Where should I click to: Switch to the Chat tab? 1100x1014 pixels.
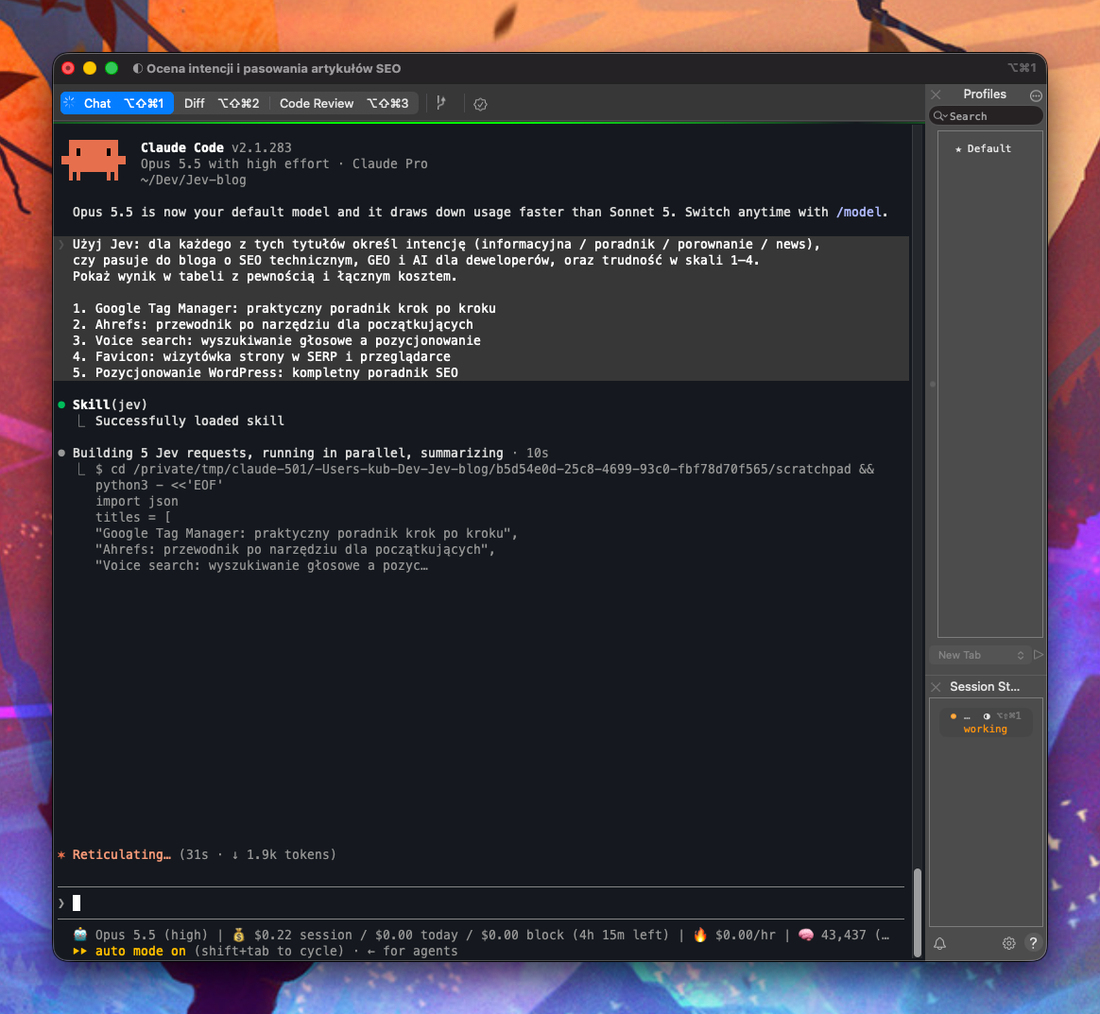tap(116, 103)
